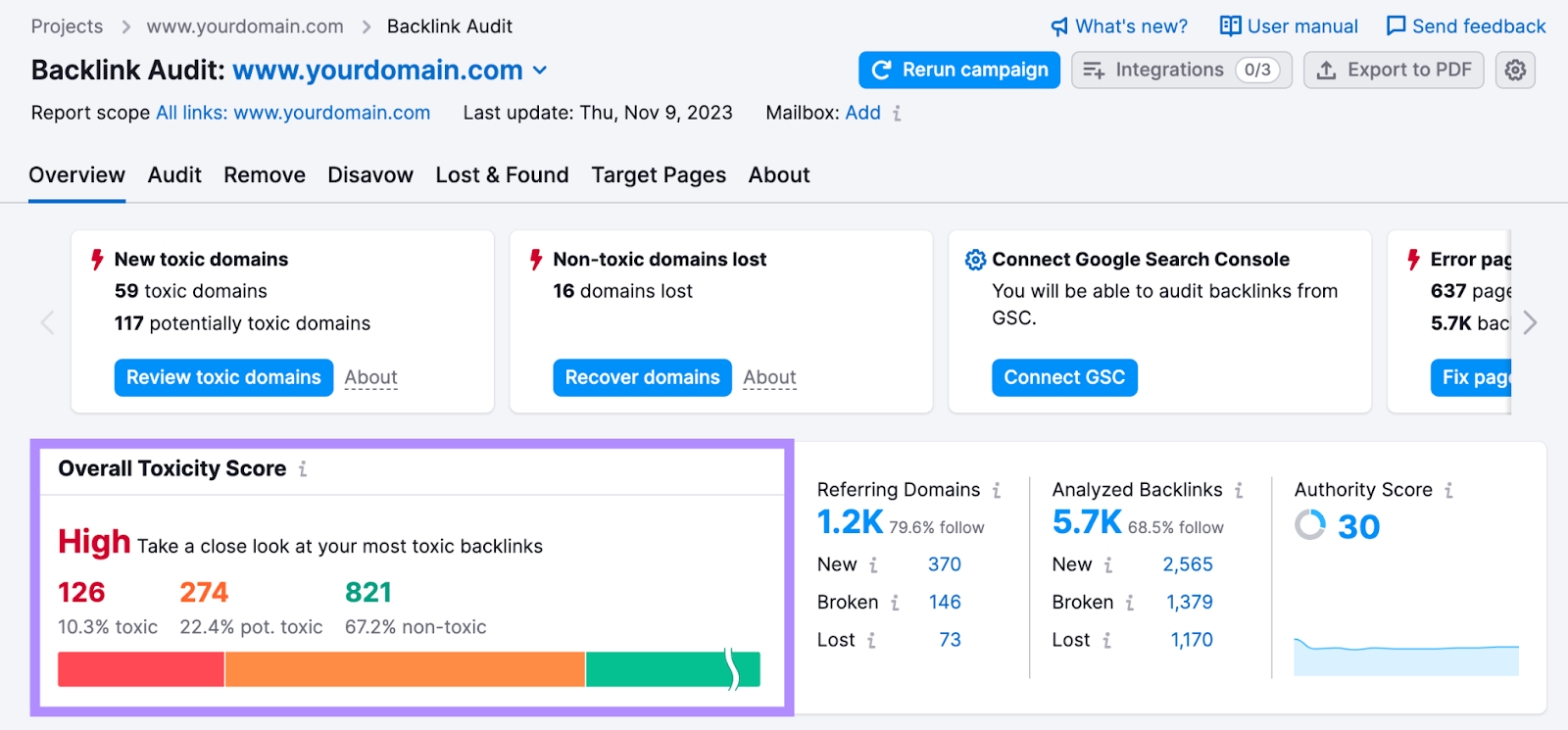Click info icon beside Overall Toxicity Score

[303, 469]
